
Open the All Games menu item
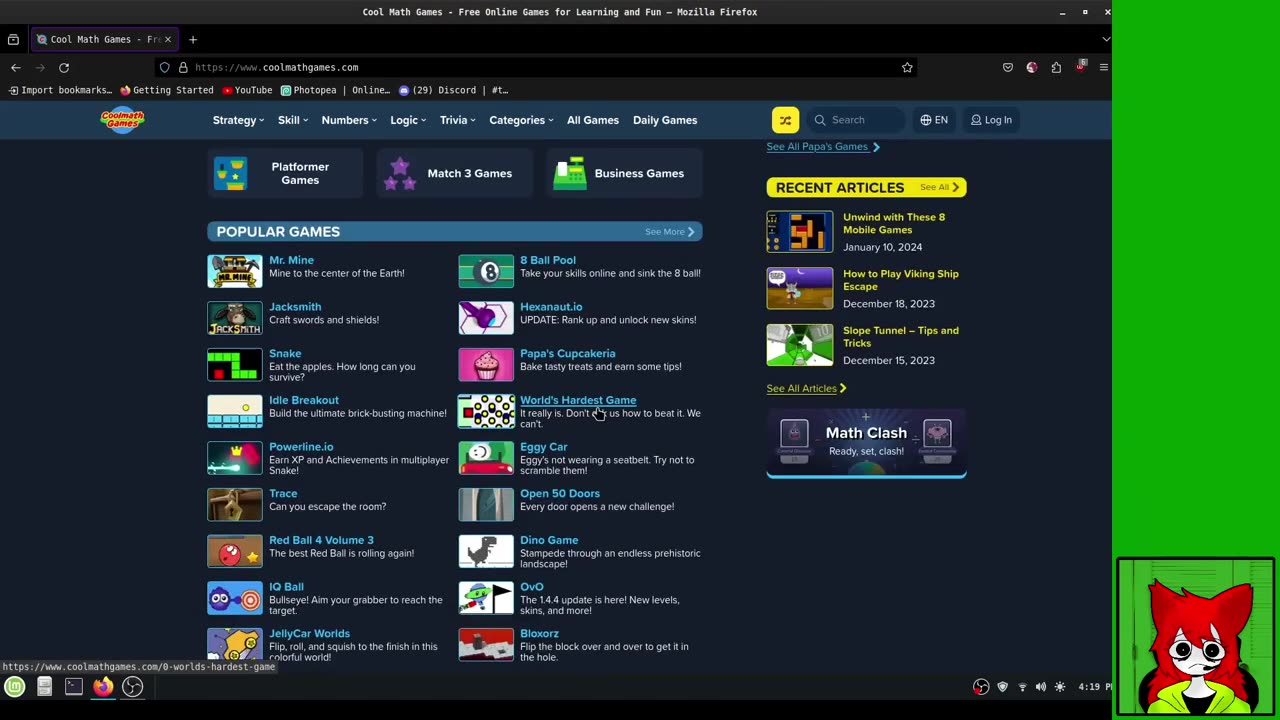click(593, 120)
